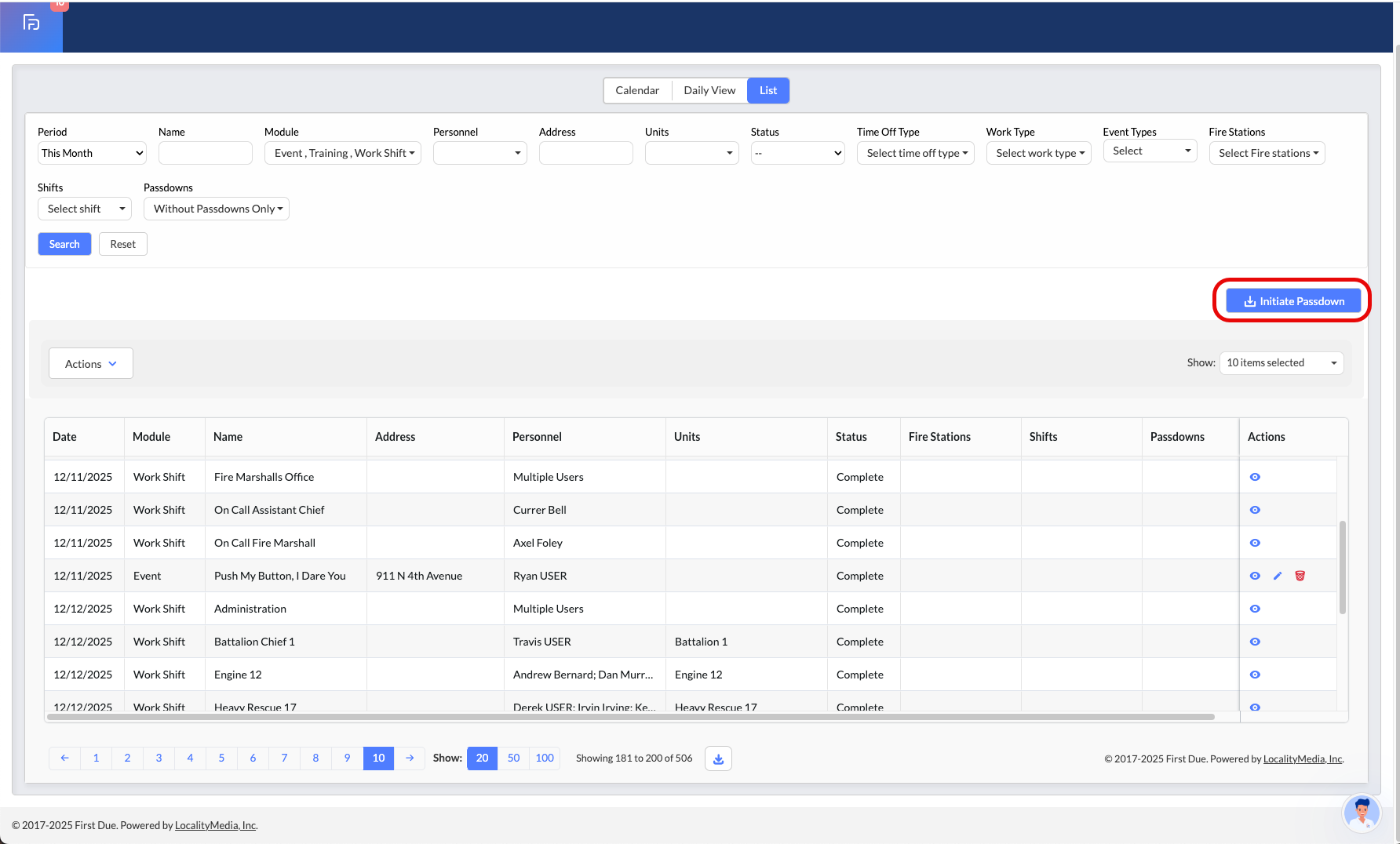Click into the Name filter field
Image resolution: width=1400 pixels, height=844 pixels.
pos(205,153)
